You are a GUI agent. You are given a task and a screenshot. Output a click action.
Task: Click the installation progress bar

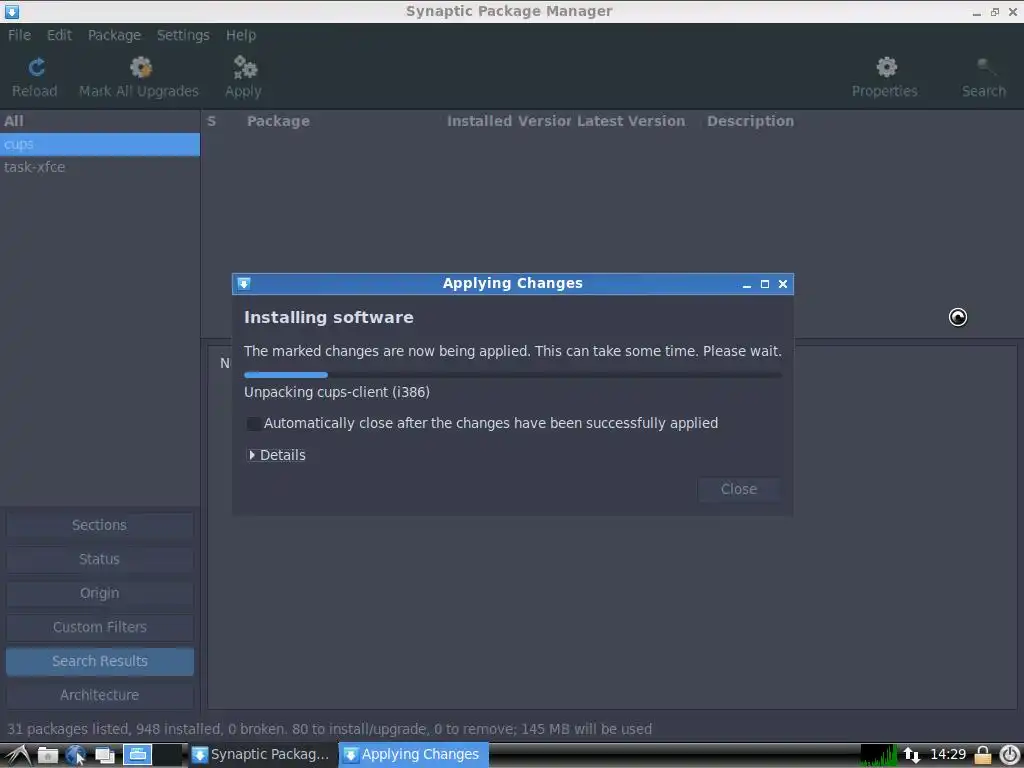point(513,375)
